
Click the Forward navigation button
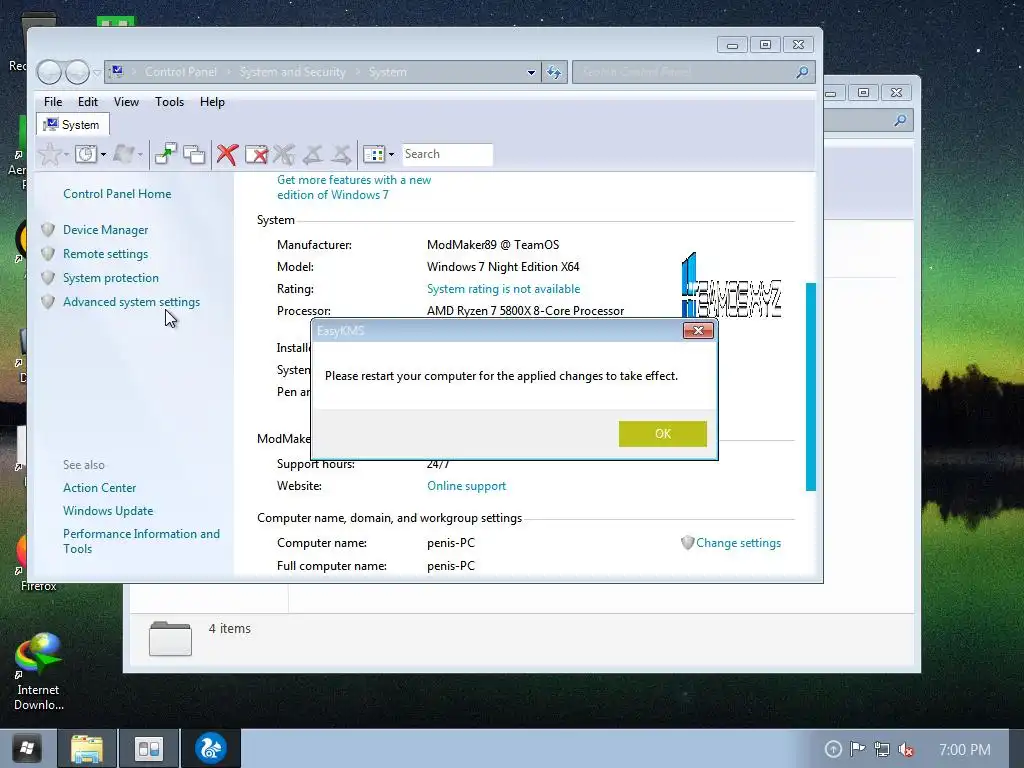point(77,72)
